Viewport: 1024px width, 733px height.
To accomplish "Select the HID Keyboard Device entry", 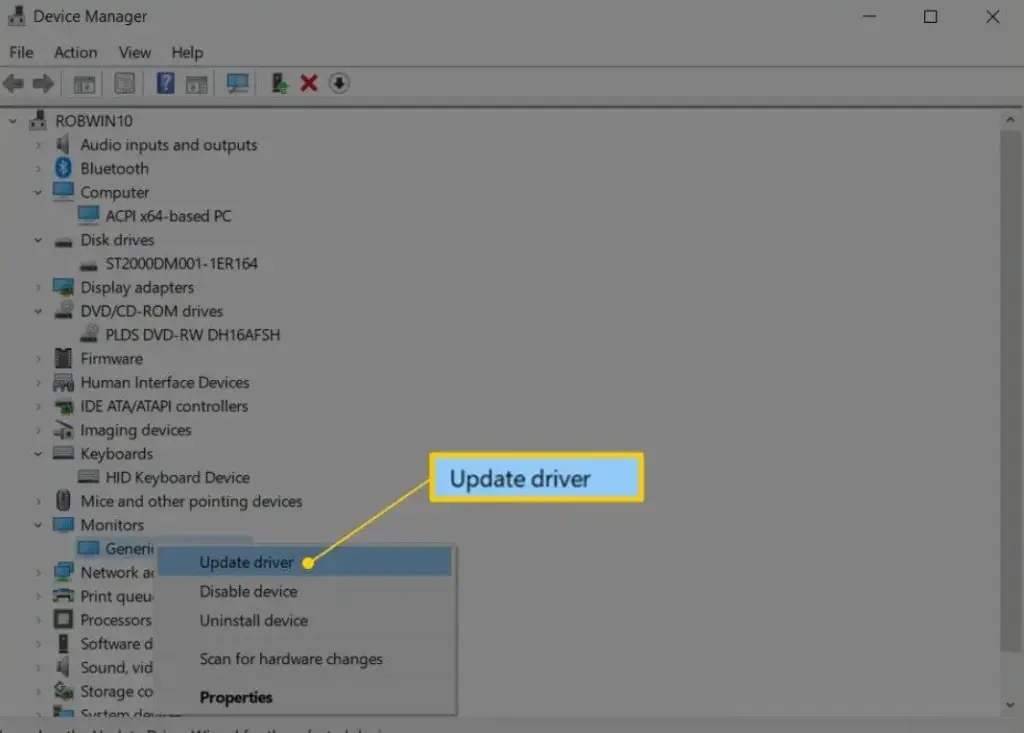I will pos(177,477).
